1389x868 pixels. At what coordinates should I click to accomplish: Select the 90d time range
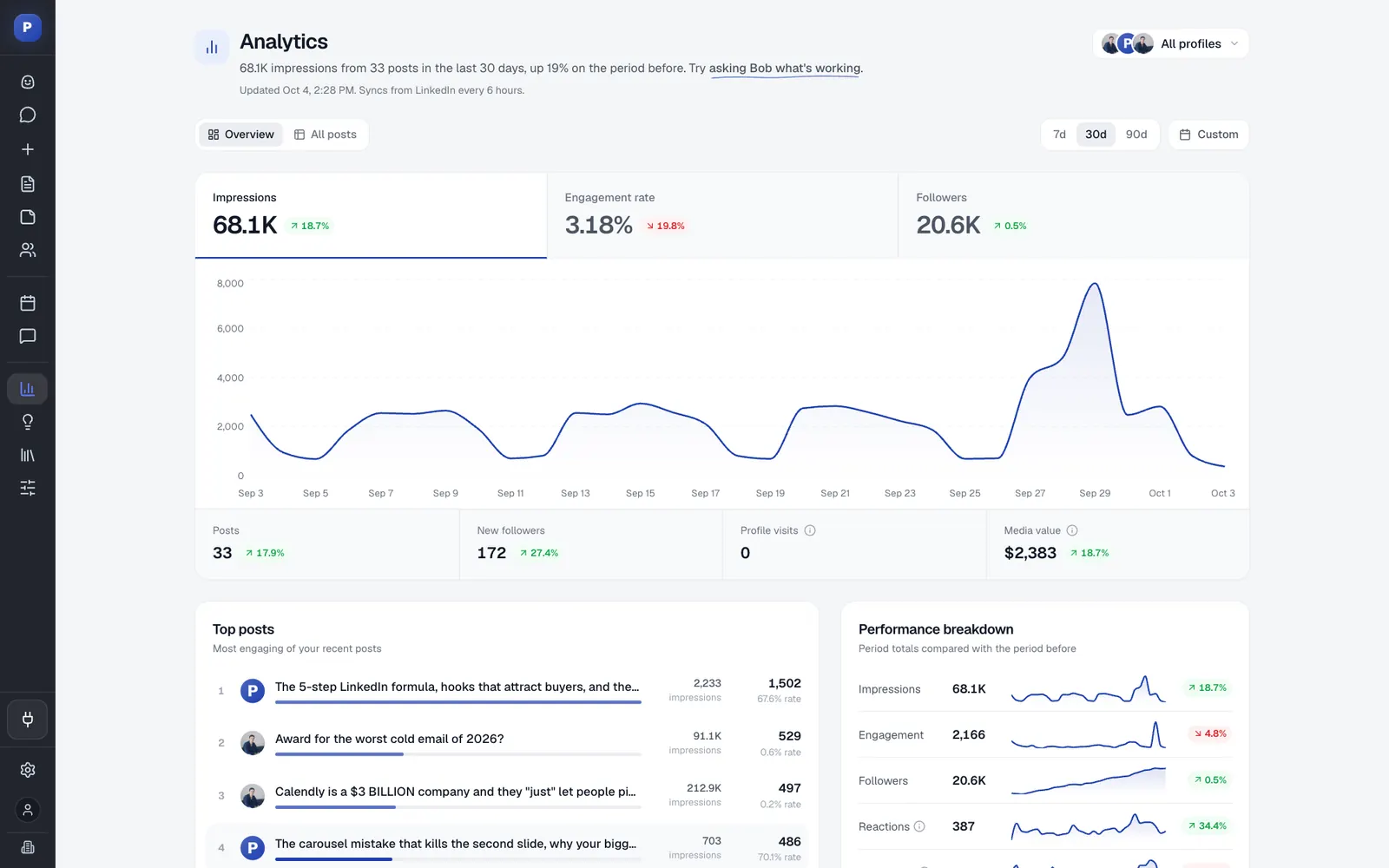click(1136, 135)
